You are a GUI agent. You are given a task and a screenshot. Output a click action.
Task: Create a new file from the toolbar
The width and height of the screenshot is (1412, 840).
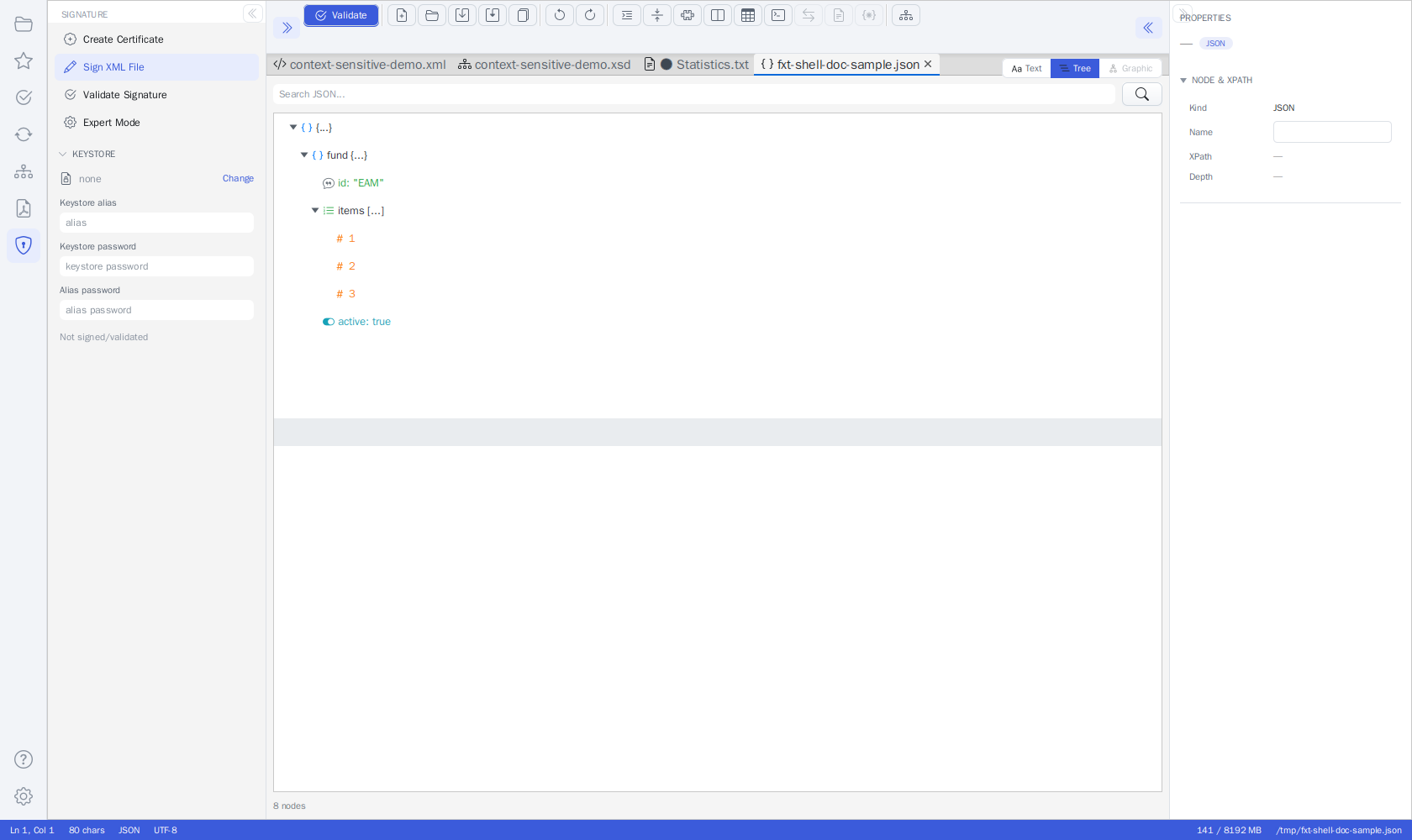coord(402,15)
